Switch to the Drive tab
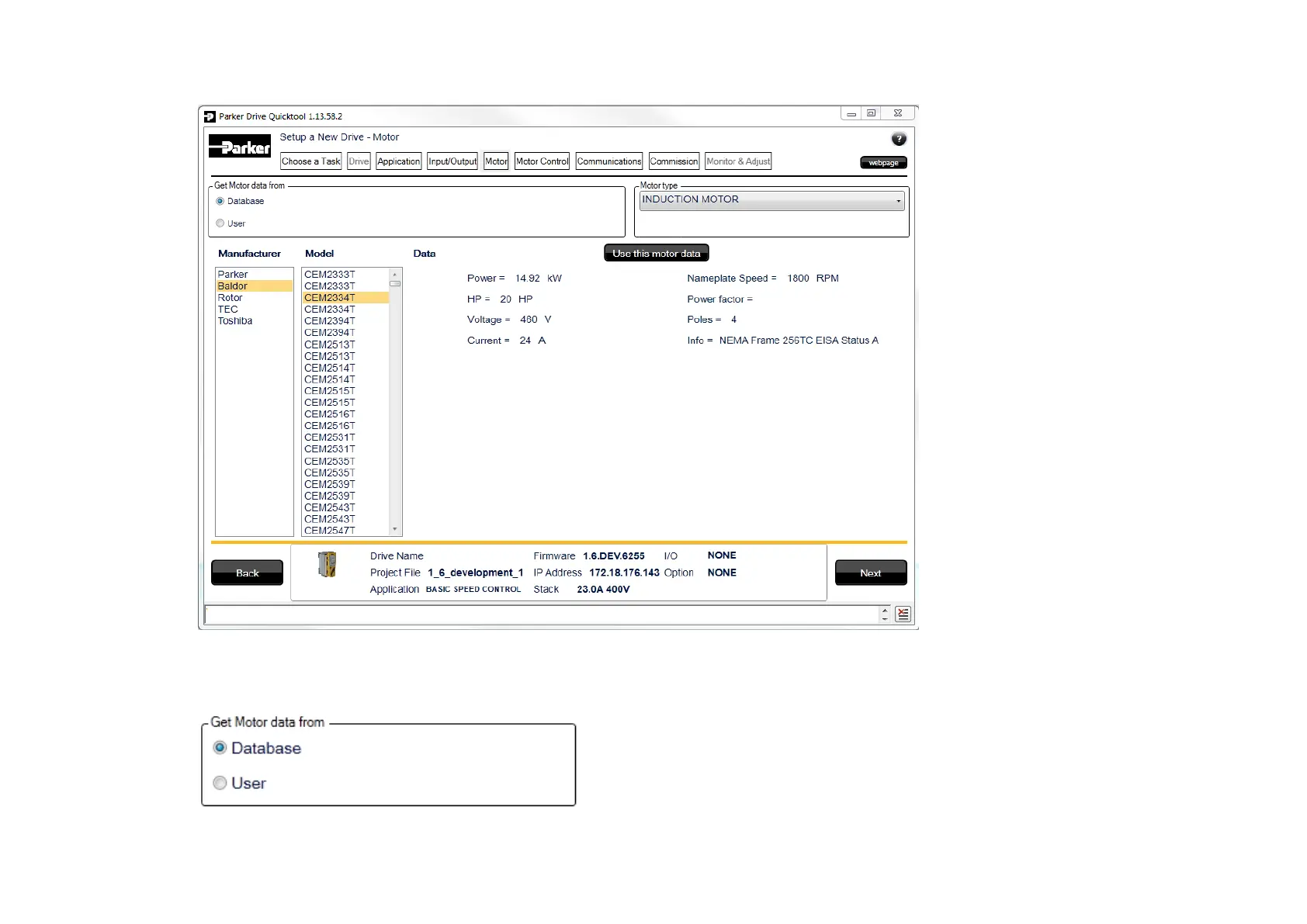The width and height of the screenshot is (1307, 924). 359,161
